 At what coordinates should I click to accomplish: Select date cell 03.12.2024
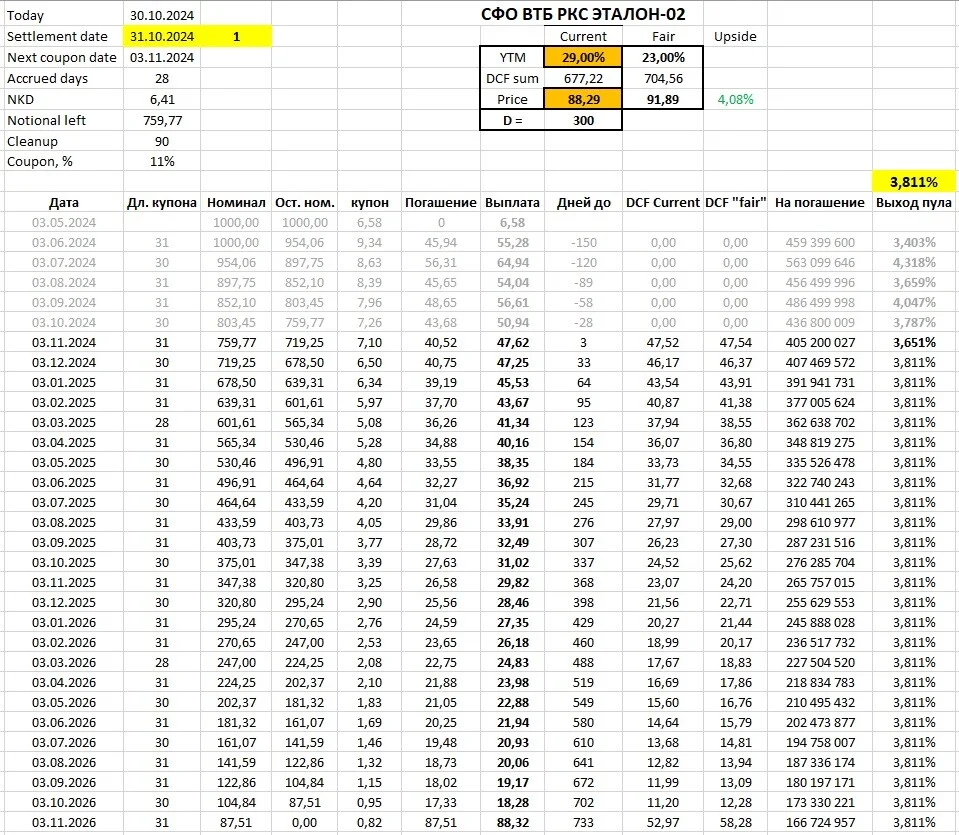64,363
